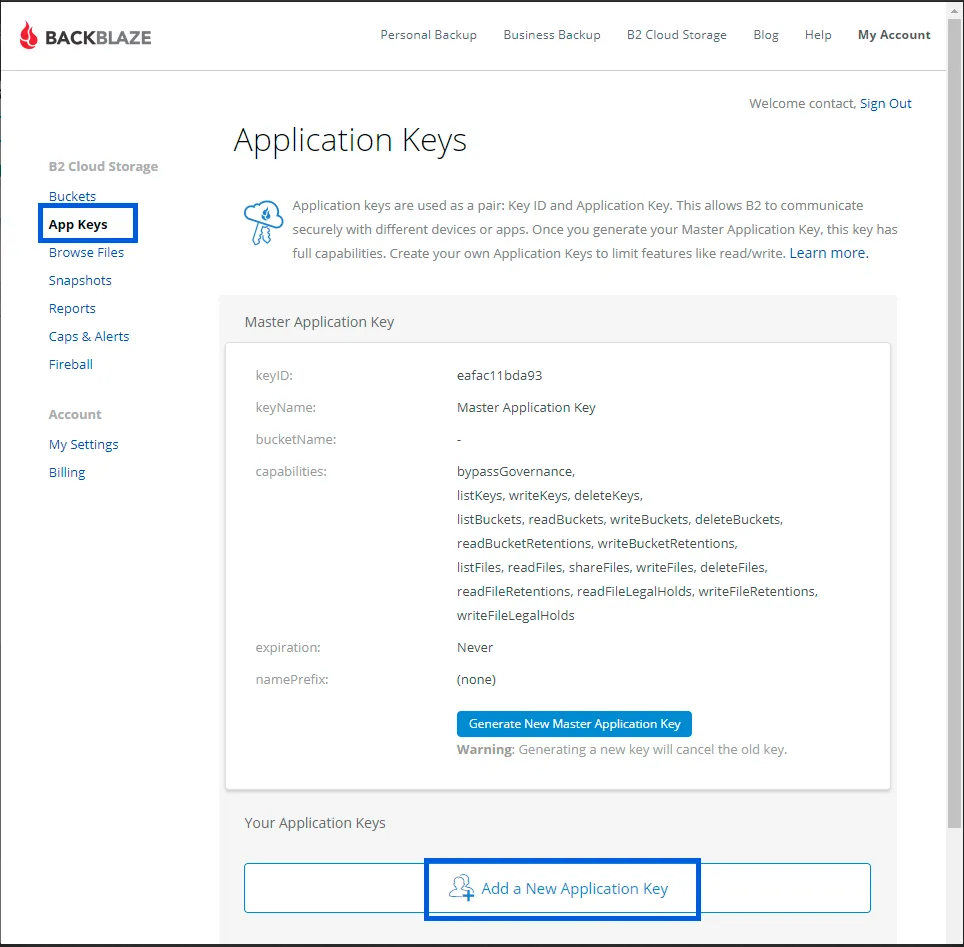Sign Out of the account
This screenshot has height=947, width=964.
(x=885, y=103)
